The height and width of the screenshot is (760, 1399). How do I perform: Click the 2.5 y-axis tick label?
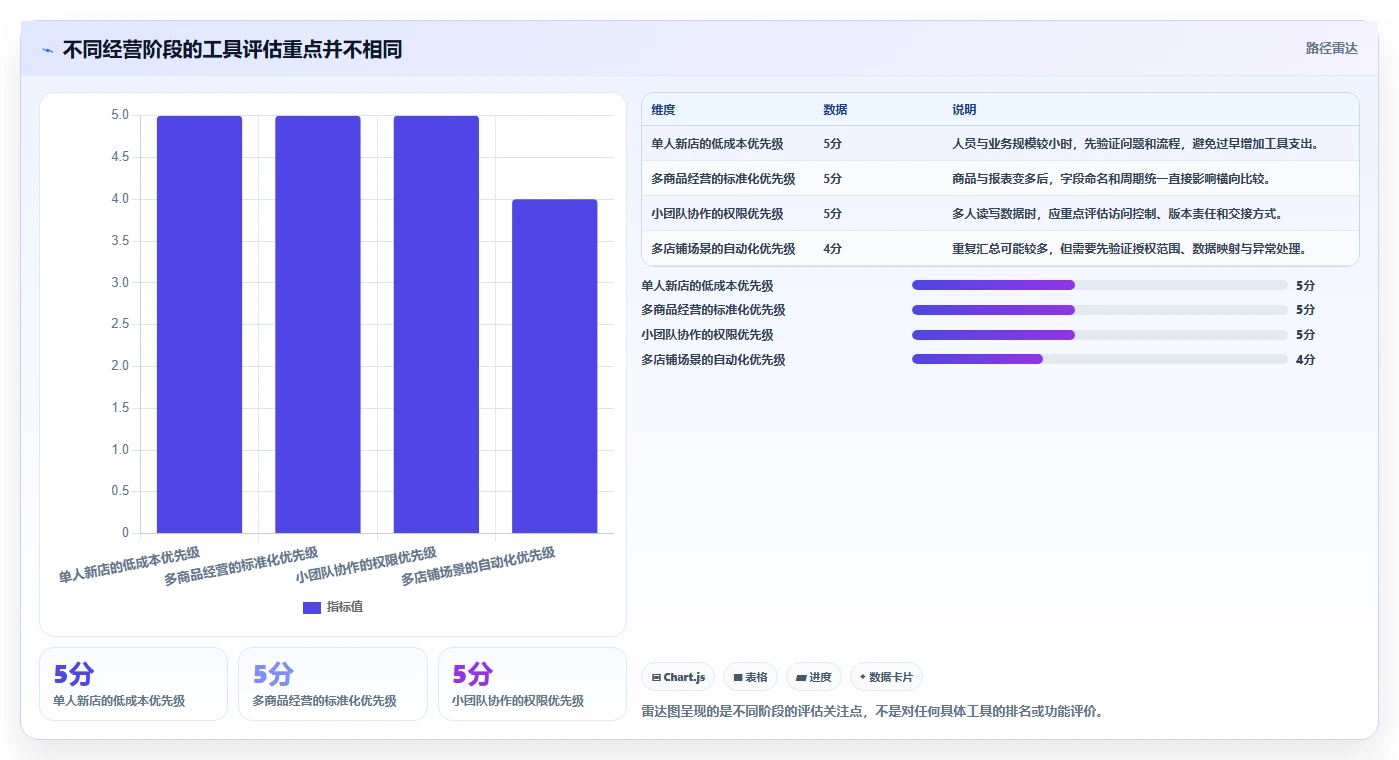[x=120, y=324]
